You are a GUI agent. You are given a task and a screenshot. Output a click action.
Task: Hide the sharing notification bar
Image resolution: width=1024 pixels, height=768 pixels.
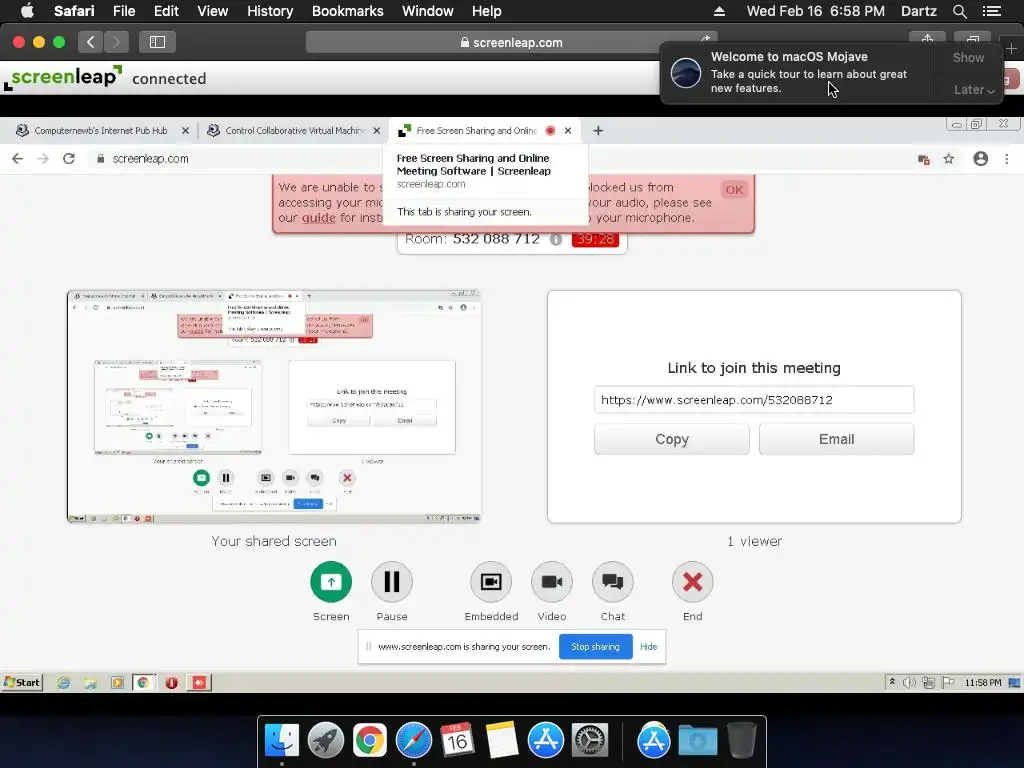648,647
